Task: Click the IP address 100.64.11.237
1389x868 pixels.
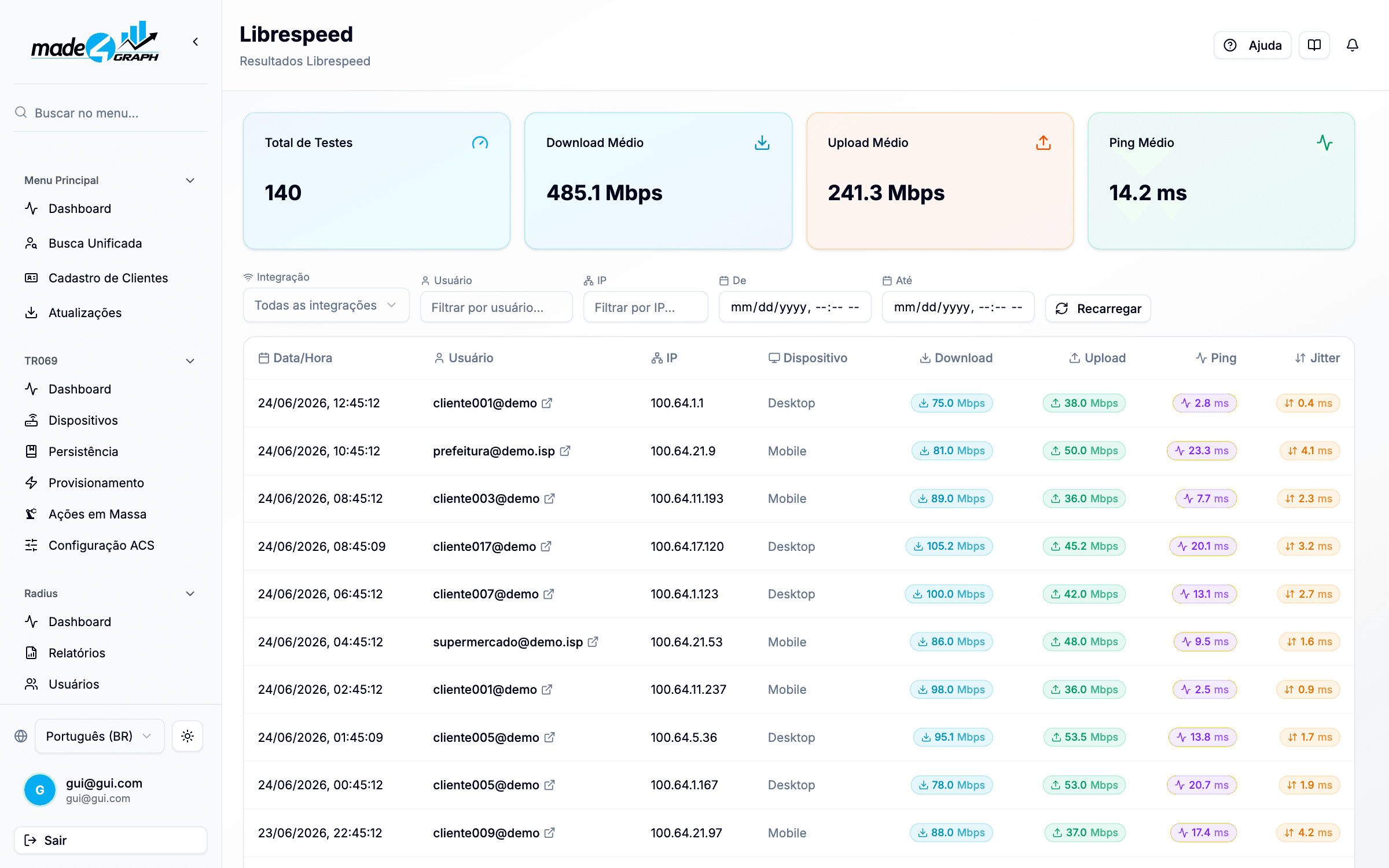Action: point(688,689)
